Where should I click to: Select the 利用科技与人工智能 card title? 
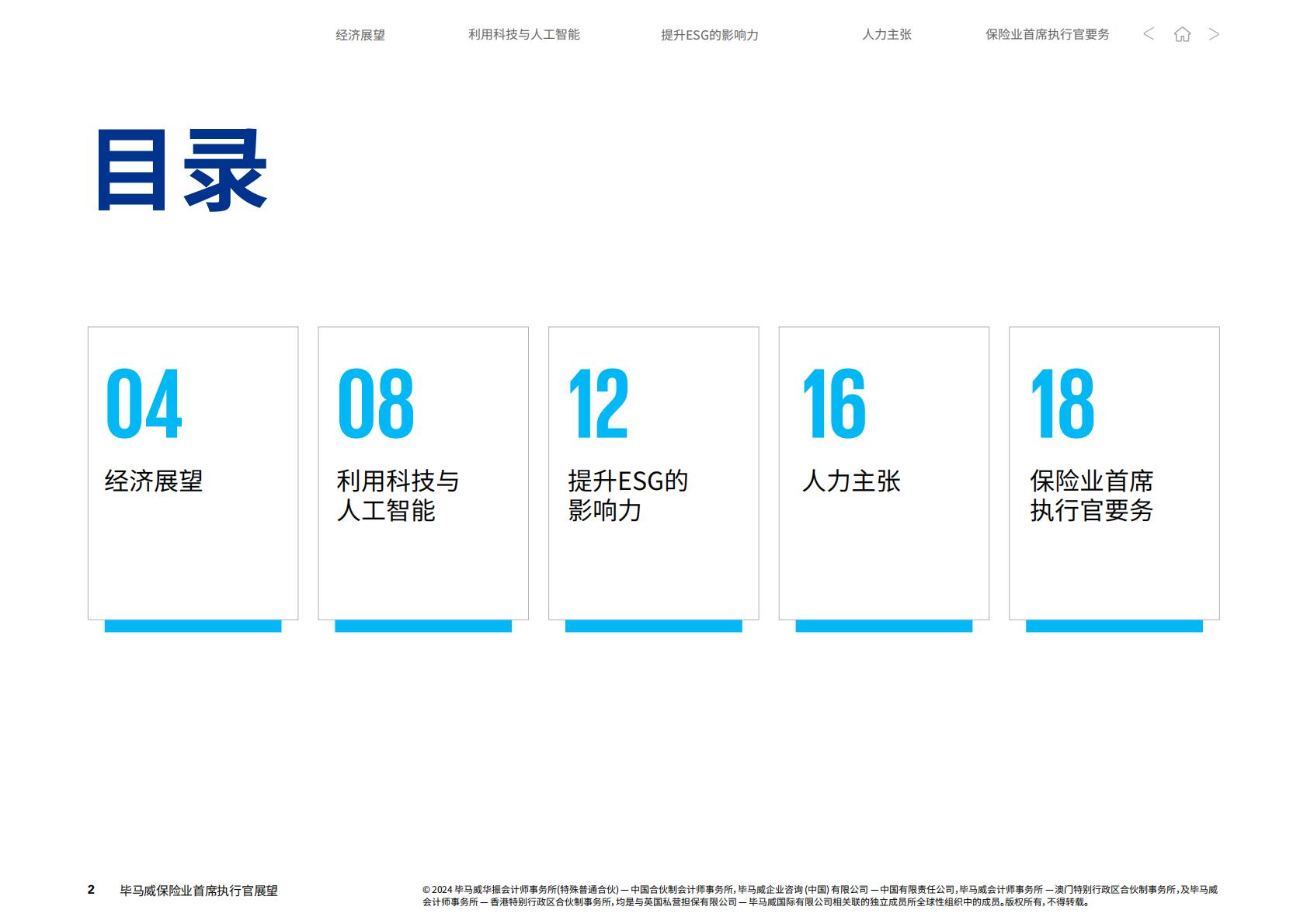click(398, 495)
